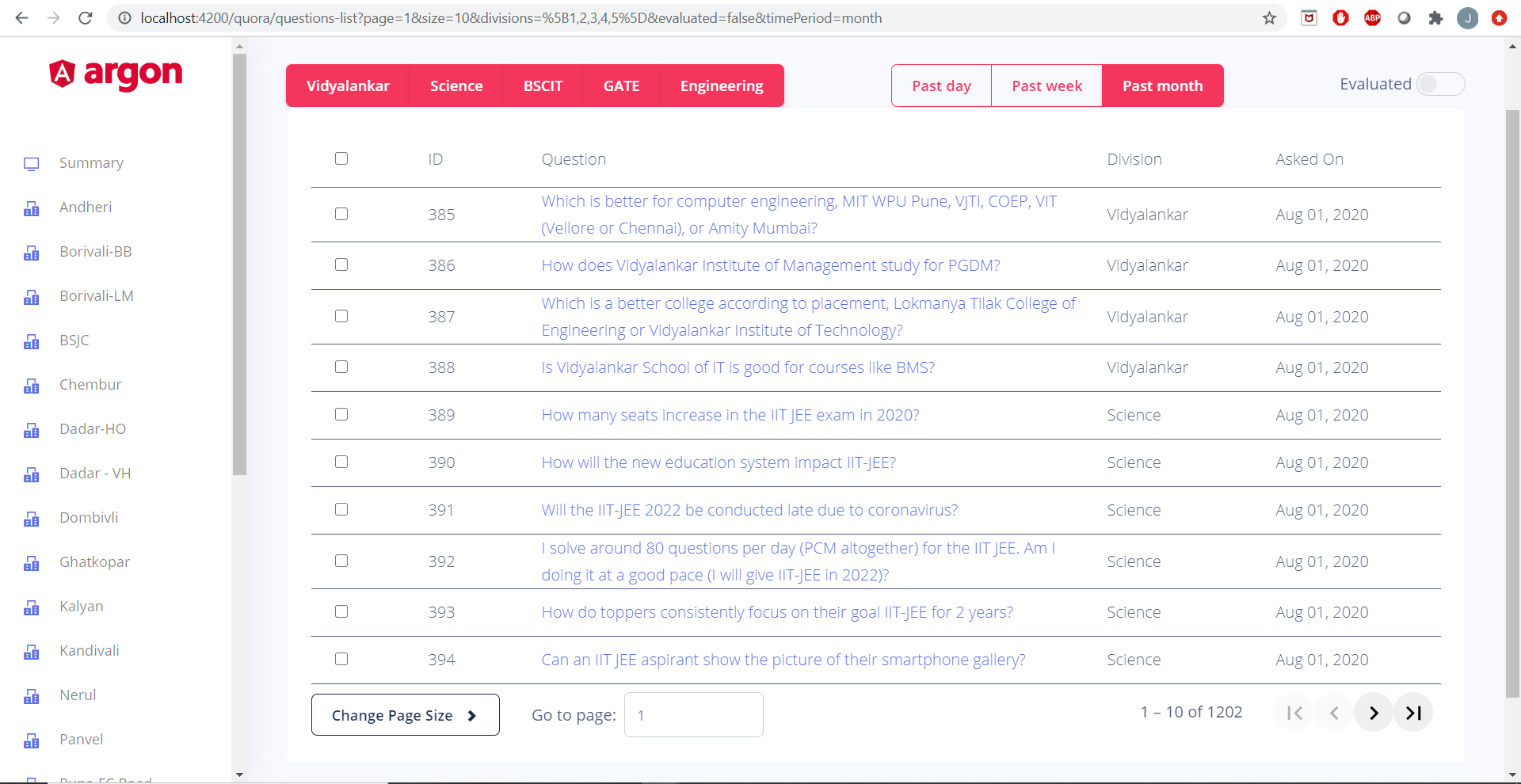Open question about aspirant's smartphone gallery
Viewport: 1521px width, 784px height.
click(783, 660)
